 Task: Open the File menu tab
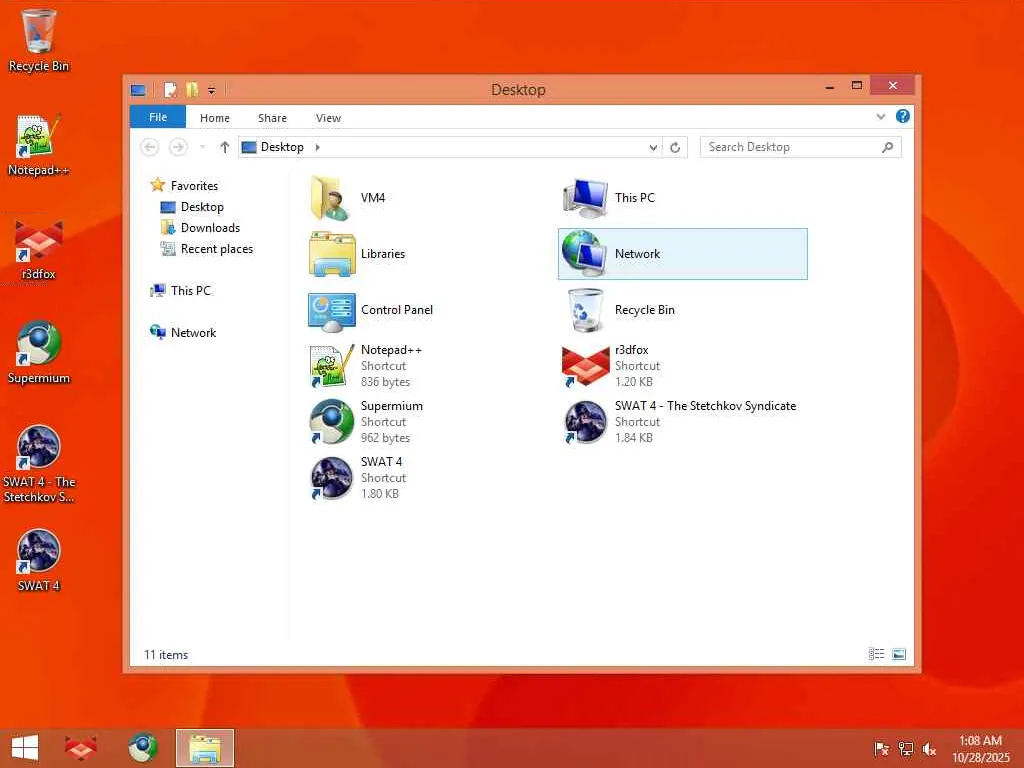pyautogui.click(x=158, y=117)
